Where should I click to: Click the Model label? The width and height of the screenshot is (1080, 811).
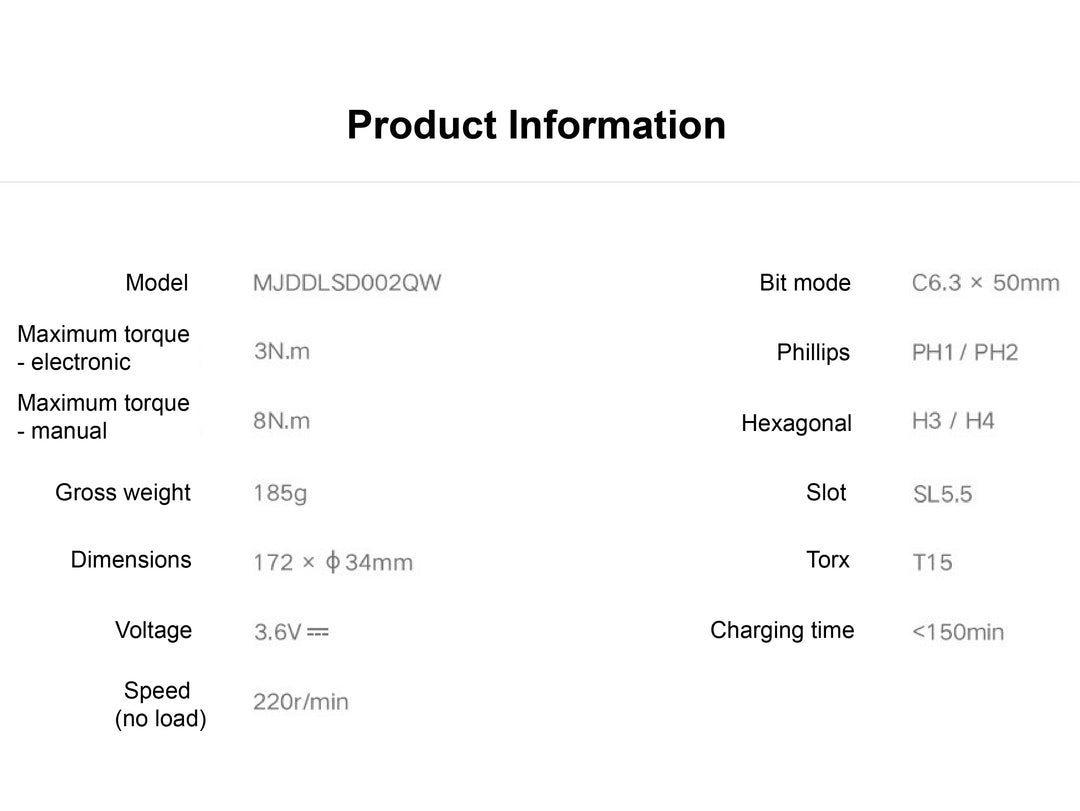coord(157,283)
